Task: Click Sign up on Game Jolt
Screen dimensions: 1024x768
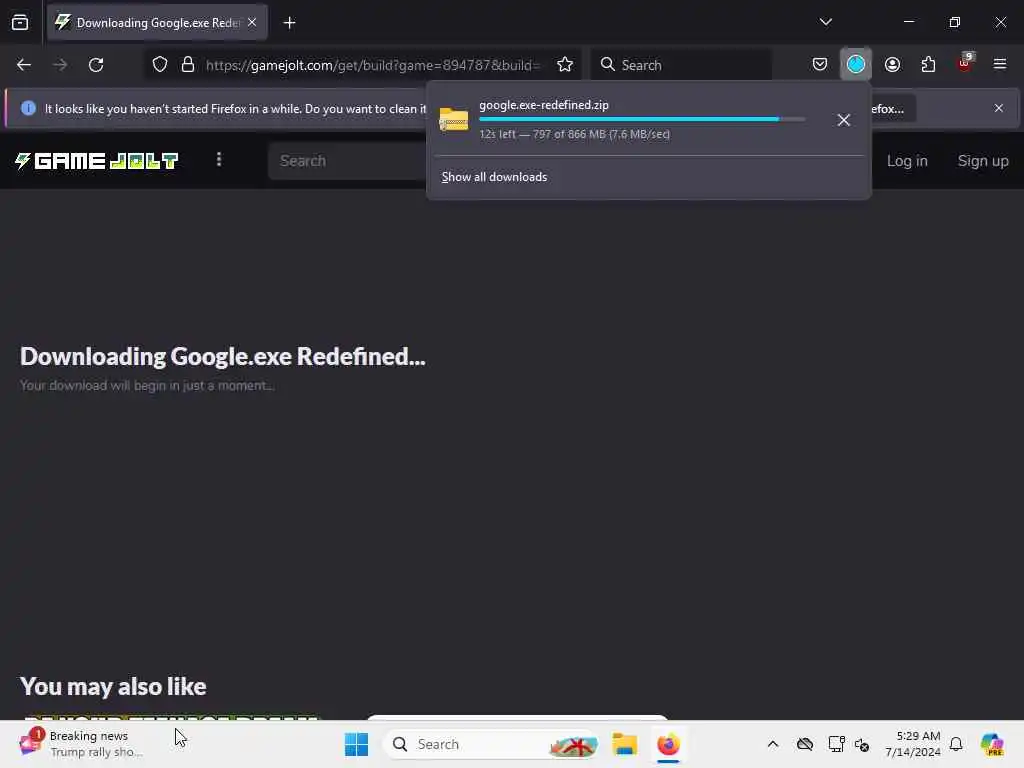Action: [983, 161]
